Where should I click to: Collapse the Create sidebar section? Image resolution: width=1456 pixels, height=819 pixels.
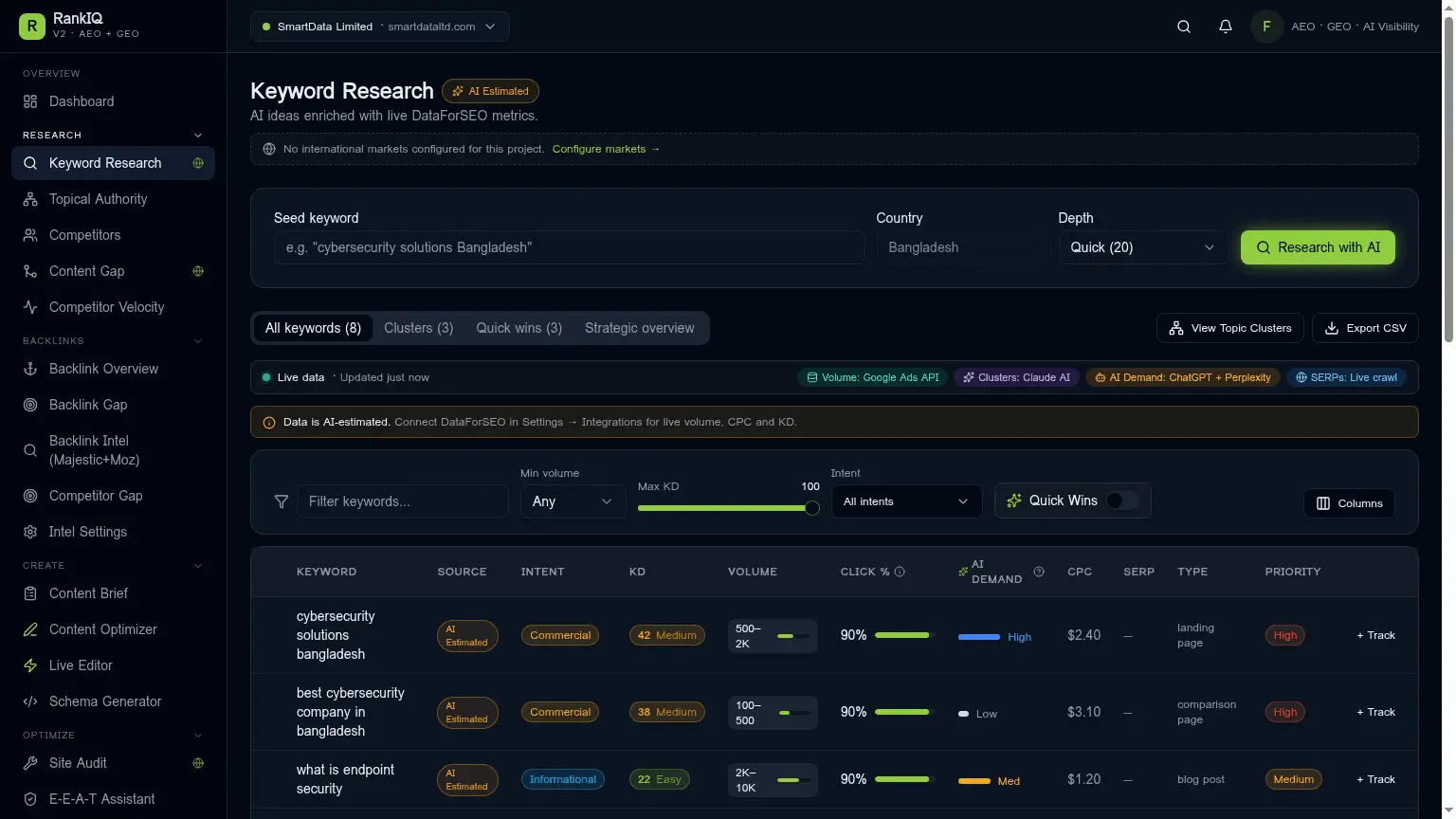point(198,566)
